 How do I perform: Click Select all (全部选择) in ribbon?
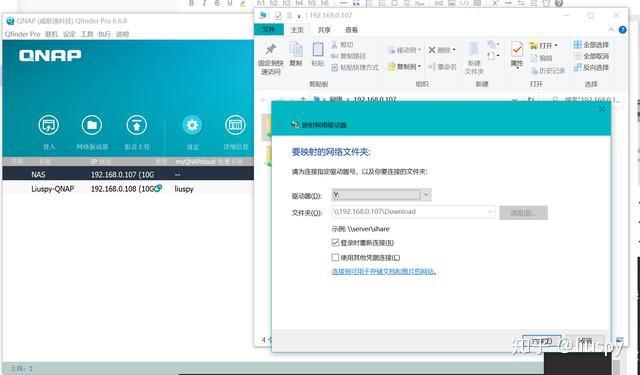(x=591, y=44)
